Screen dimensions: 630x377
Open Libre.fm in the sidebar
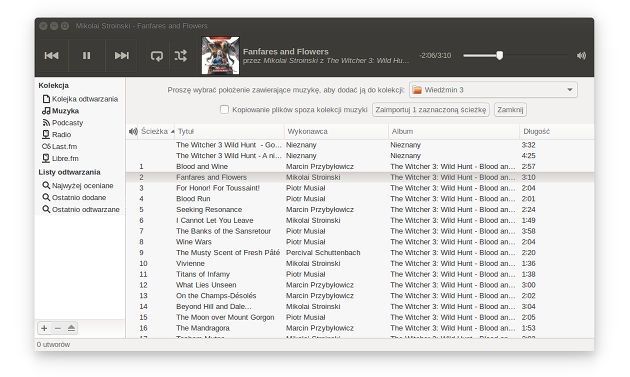[61, 158]
